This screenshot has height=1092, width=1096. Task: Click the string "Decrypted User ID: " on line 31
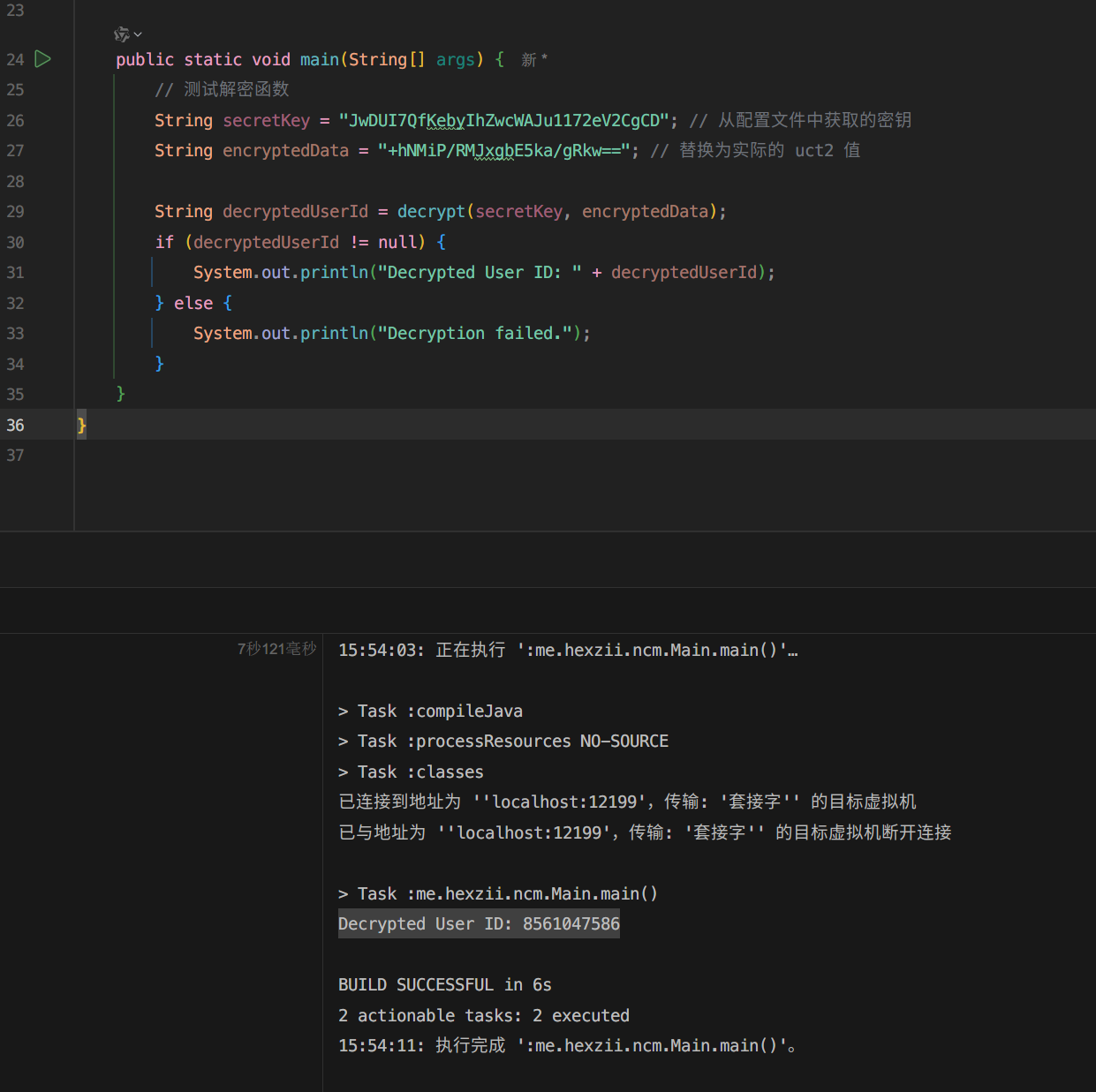[480, 273]
